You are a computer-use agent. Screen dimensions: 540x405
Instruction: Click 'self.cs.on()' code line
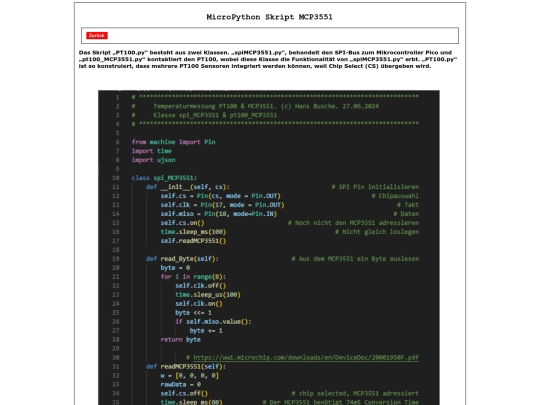(182, 222)
